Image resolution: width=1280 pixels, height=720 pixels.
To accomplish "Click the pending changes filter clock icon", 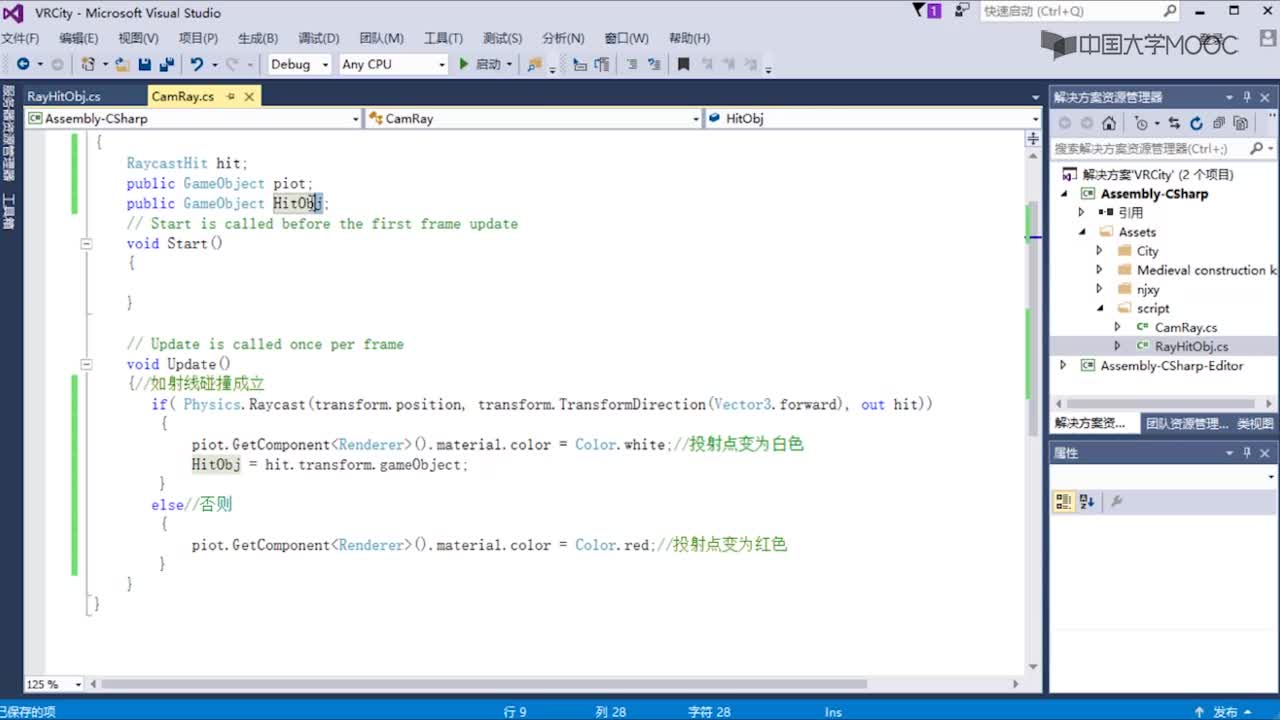I will tap(1141, 123).
